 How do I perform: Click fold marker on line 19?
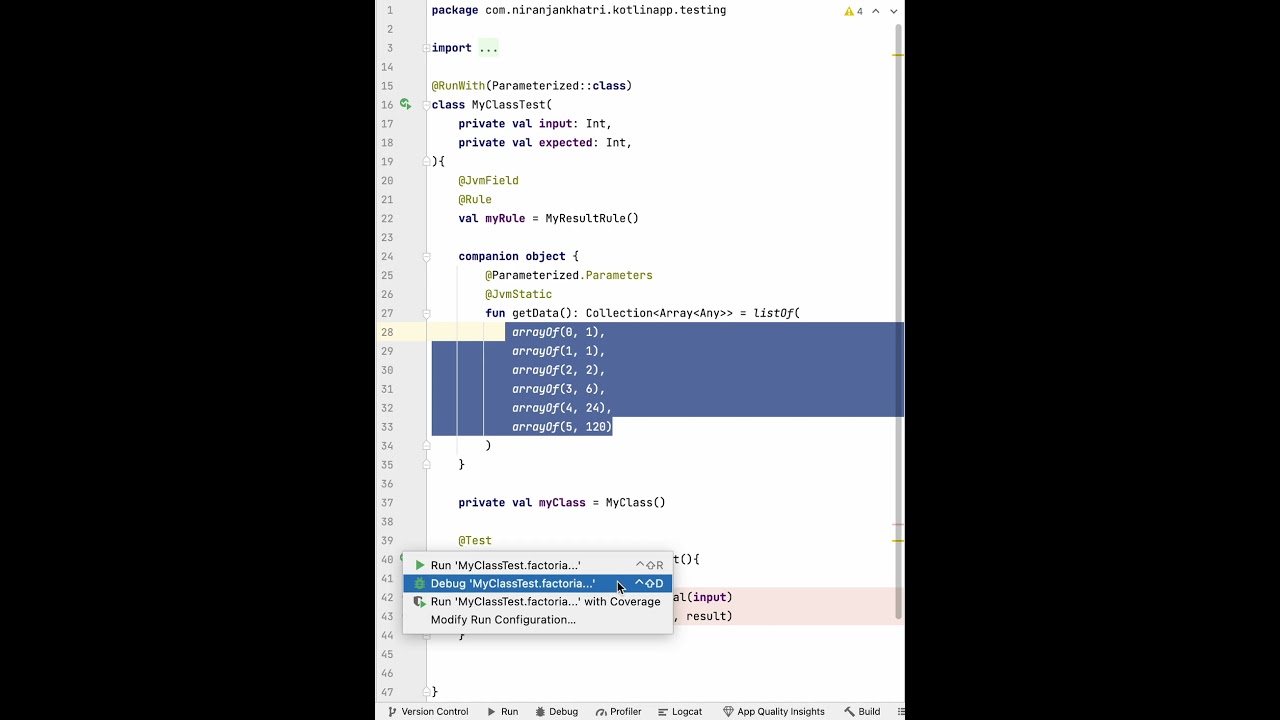pos(426,162)
